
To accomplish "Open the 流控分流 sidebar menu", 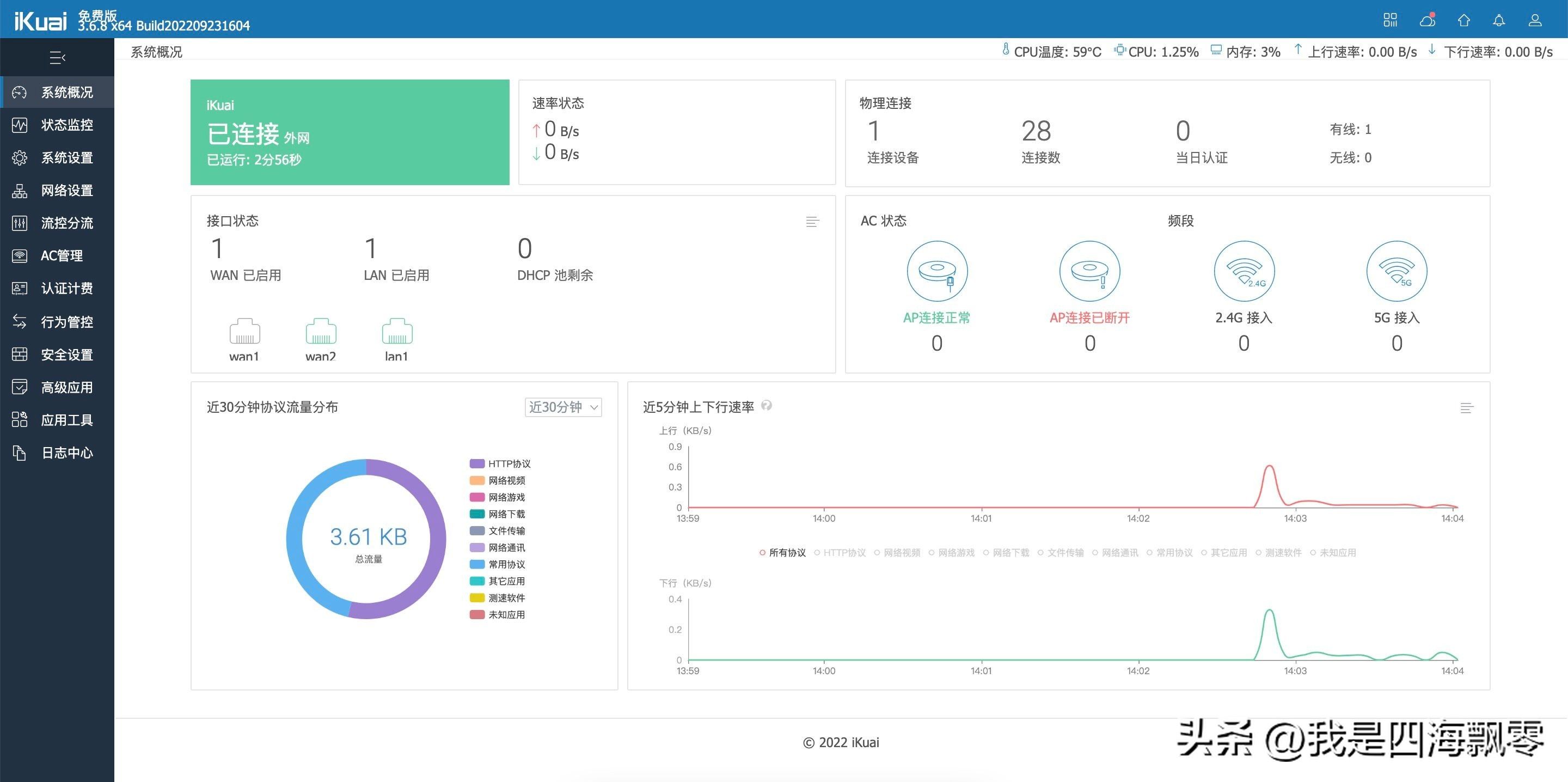I will (x=57, y=223).
